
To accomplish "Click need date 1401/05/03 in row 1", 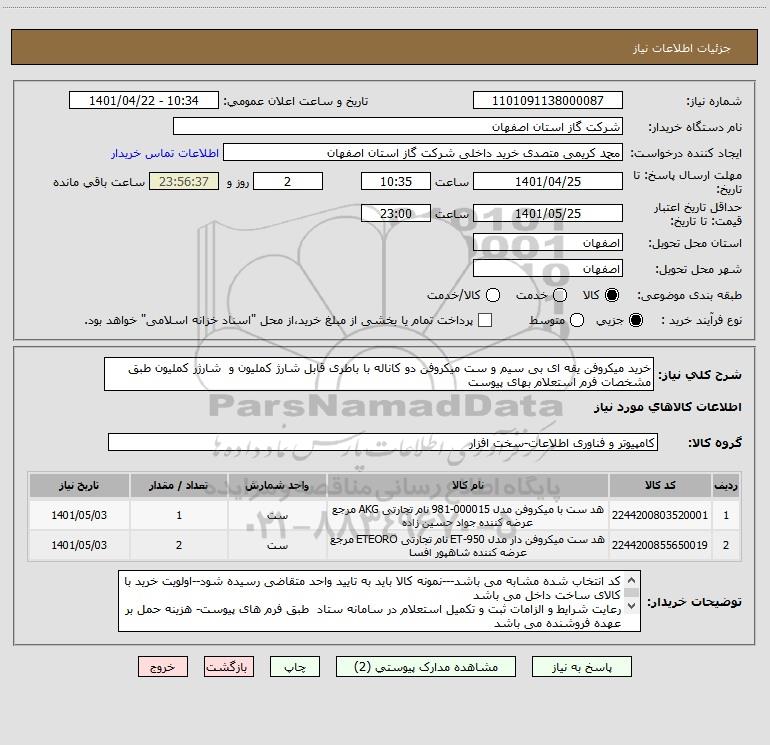I will coord(79,515).
